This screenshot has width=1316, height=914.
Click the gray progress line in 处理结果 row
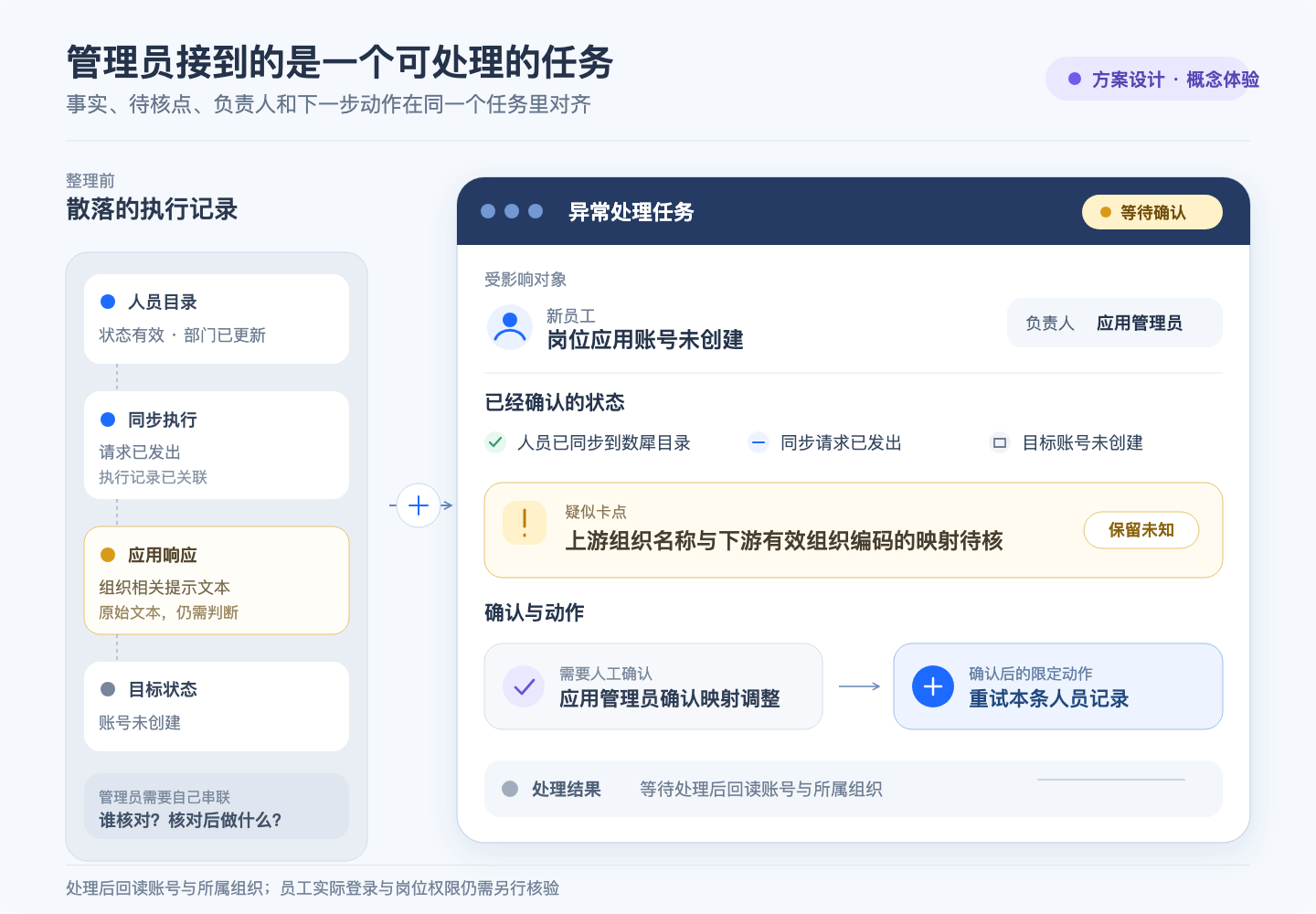tap(1111, 780)
